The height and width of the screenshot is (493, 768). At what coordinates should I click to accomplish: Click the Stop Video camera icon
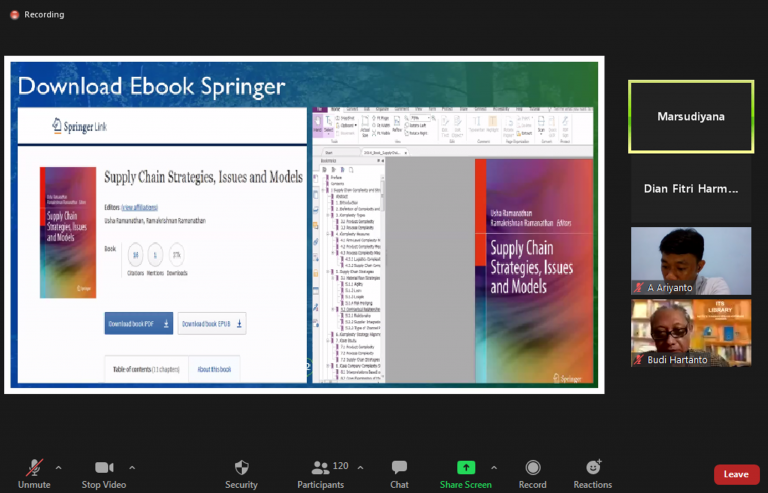click(x=104, y=467)
